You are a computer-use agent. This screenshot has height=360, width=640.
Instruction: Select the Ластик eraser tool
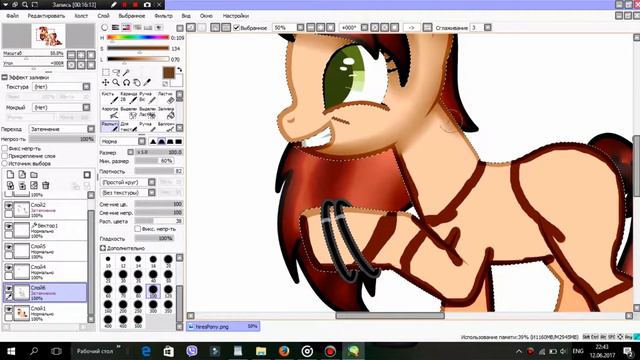tap(166, 97)
